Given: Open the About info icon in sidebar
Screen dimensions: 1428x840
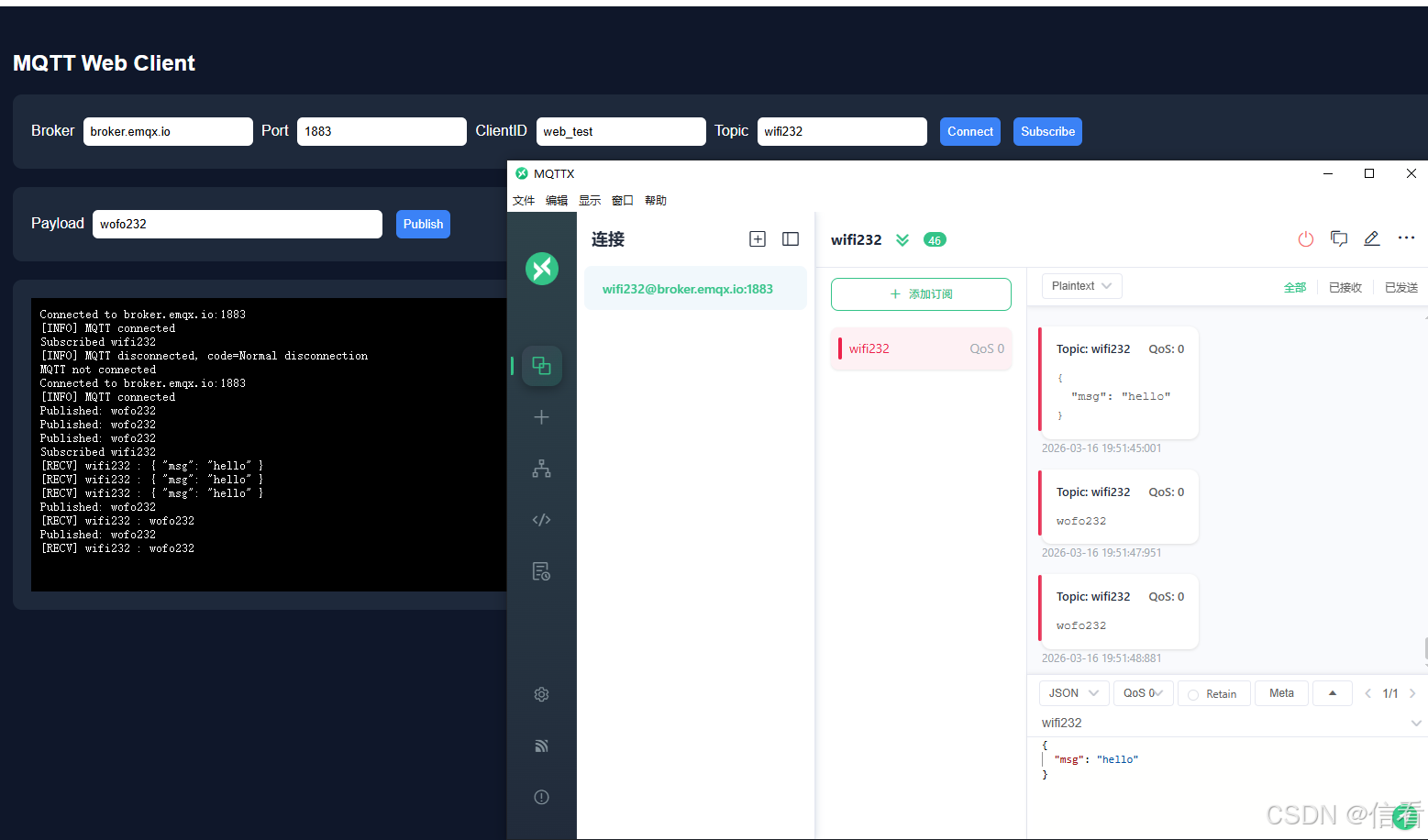Looking at the screenshot, I should [542, 797].
